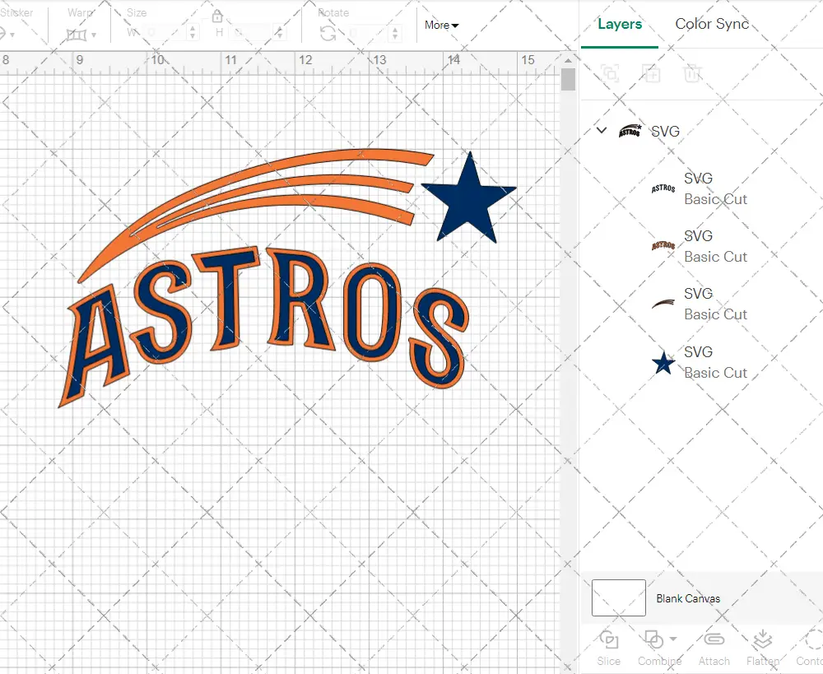Open the Combine options dropdown arrow
Screen dimensions: 823x674
point(672,638)
